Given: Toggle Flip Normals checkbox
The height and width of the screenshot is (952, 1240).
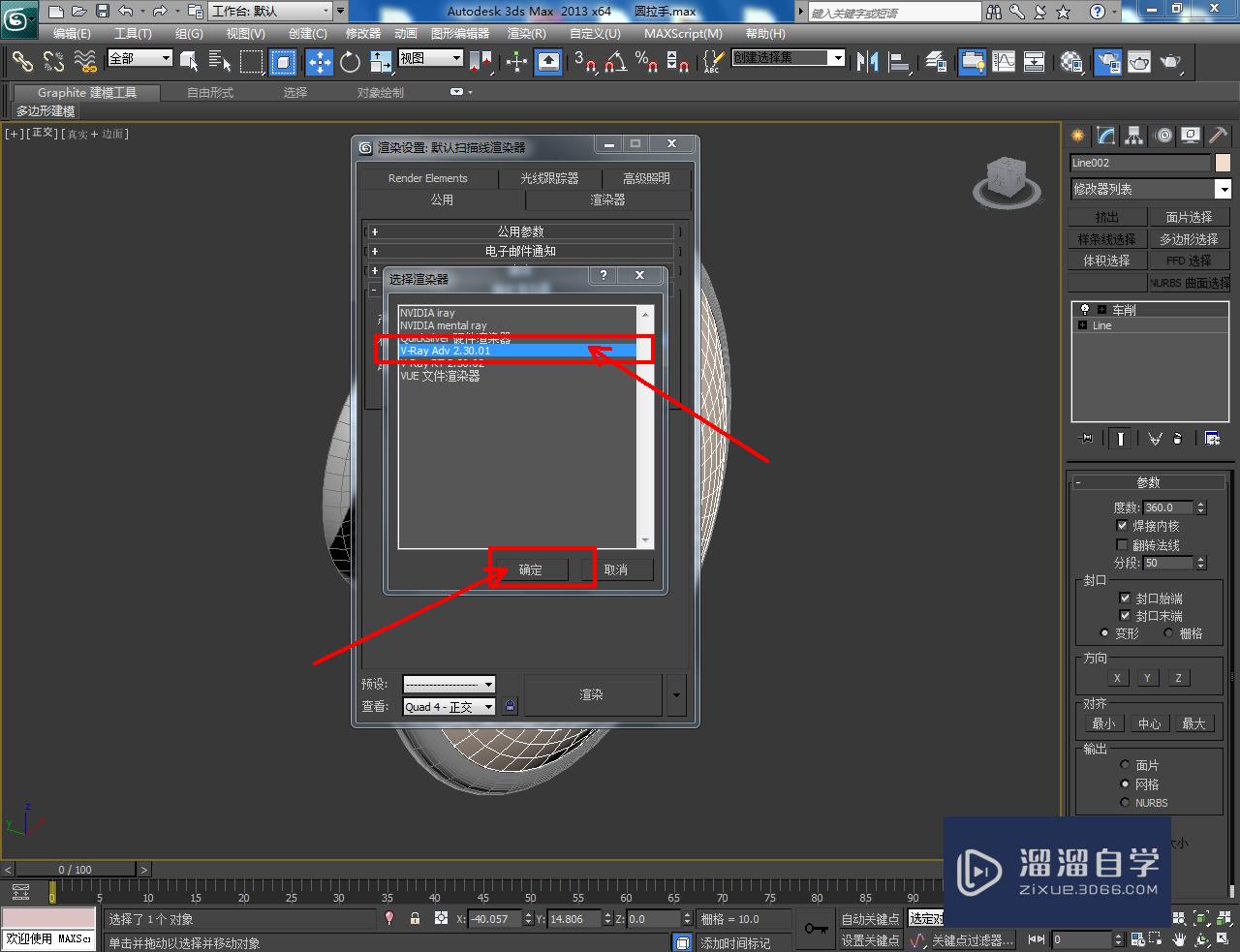Looking at the screenshot, I should [1122, 544].
